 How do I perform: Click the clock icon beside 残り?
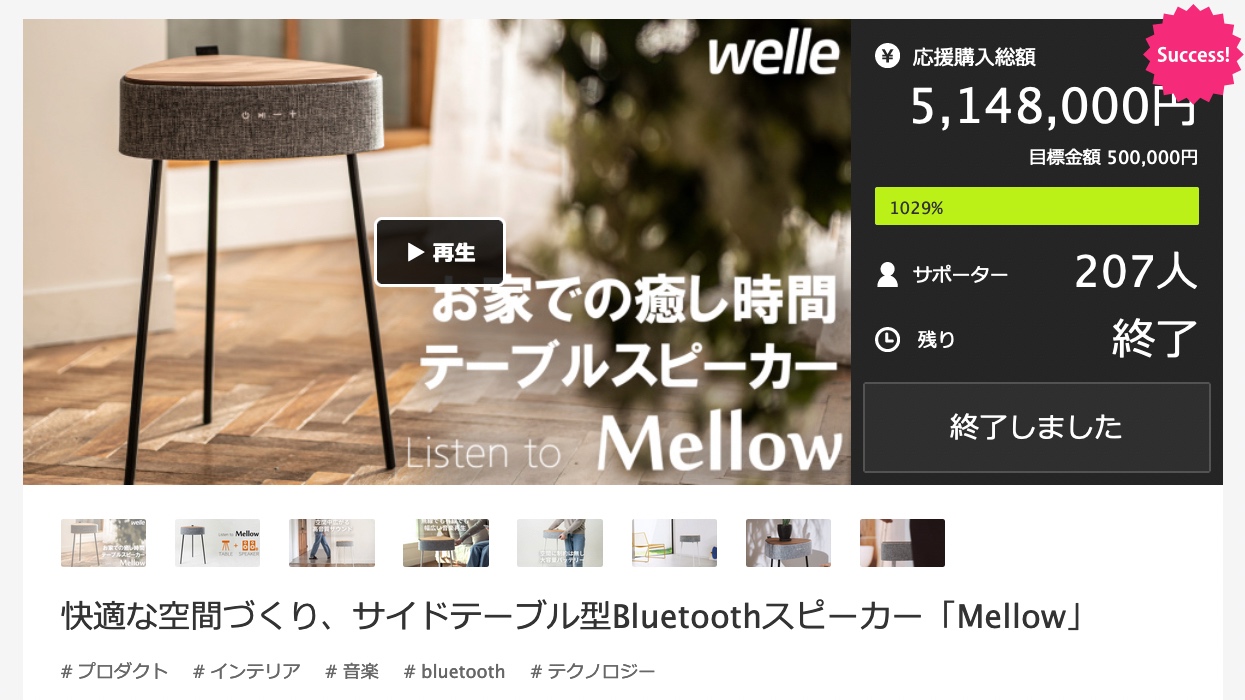[x=887, y=340]
